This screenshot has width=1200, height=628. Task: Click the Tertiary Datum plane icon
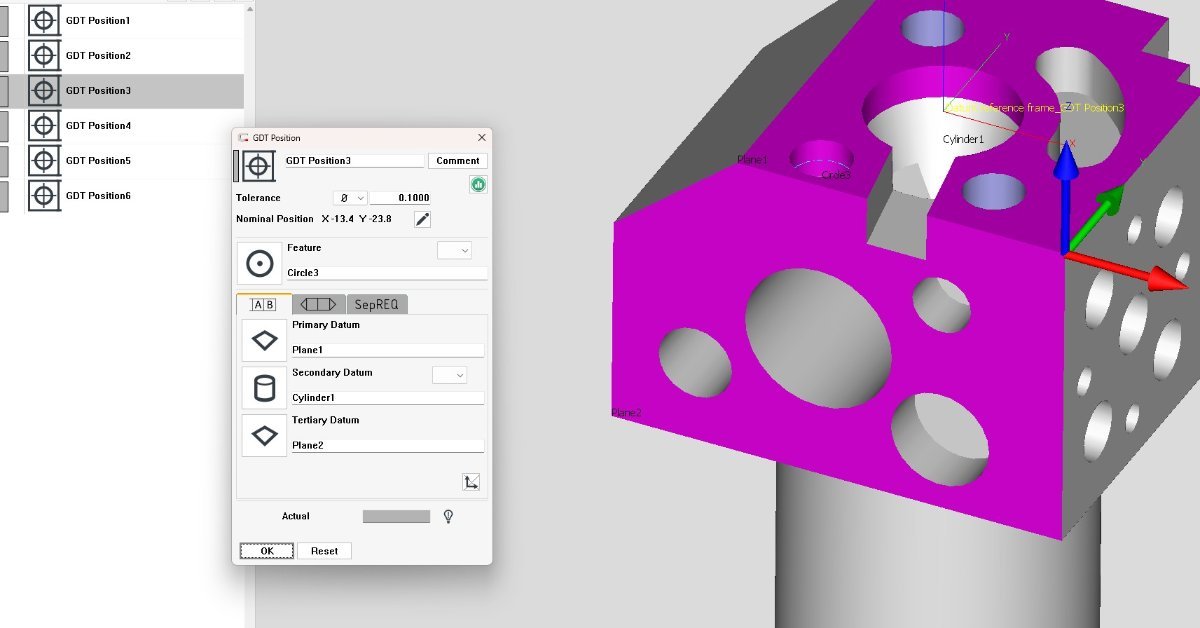(x=264, y=436)
